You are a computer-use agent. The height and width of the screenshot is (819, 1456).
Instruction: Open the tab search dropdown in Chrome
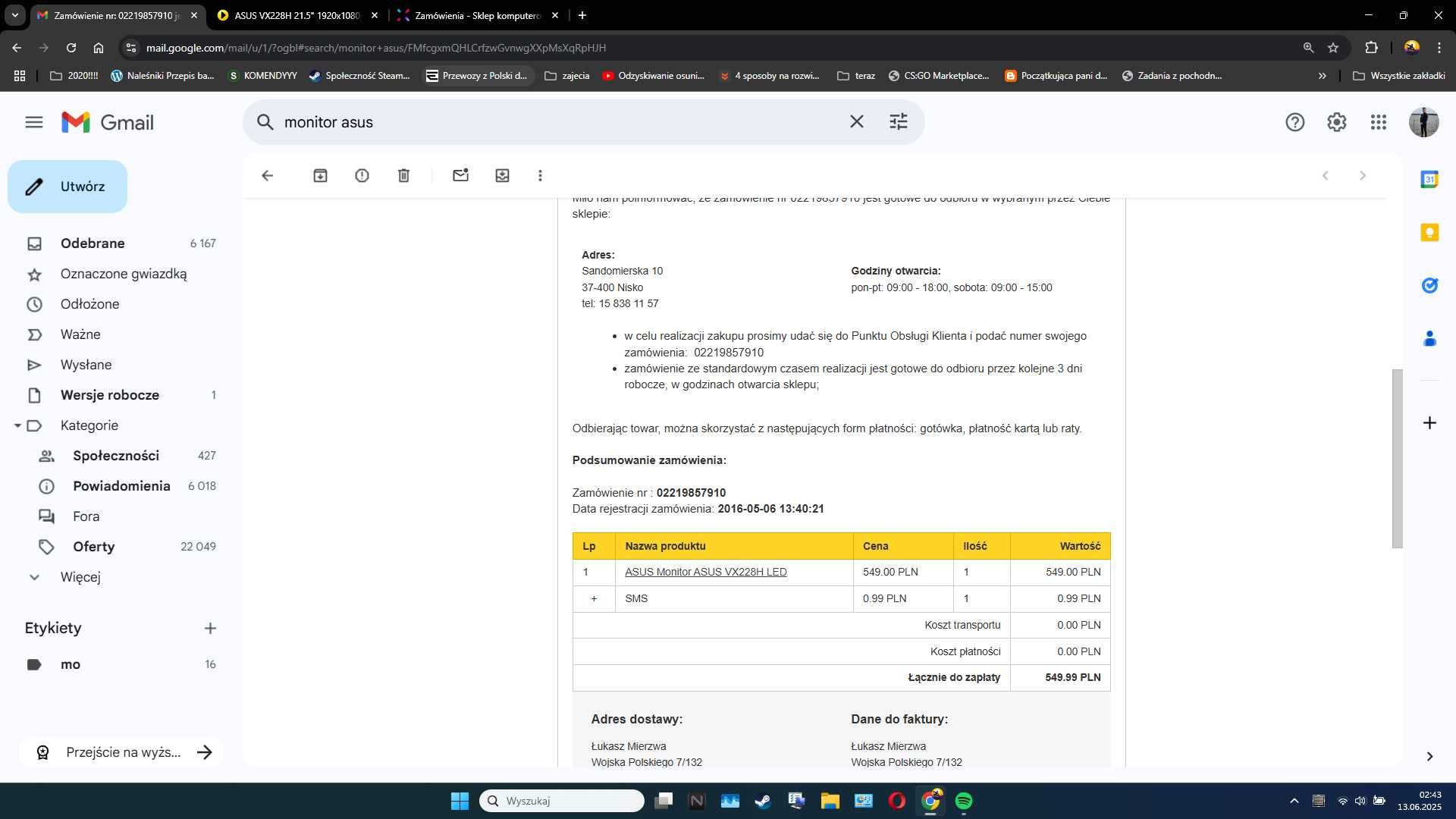(14, 15)
